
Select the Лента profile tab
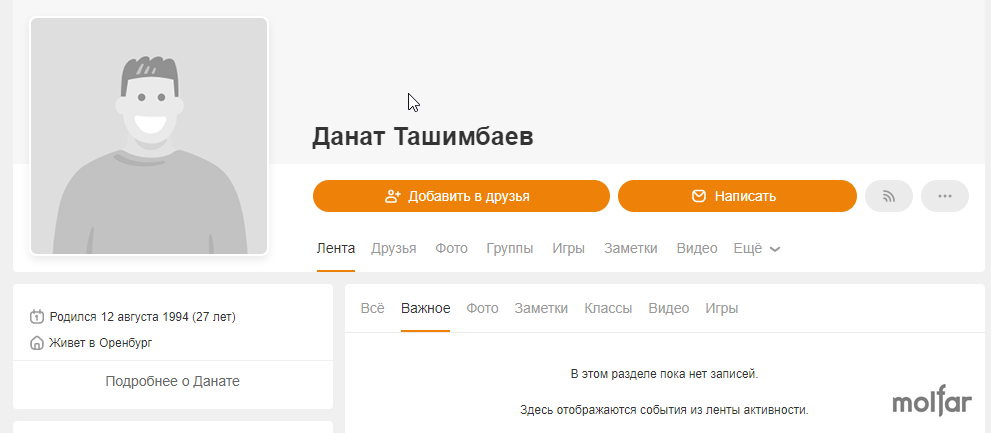coord(336,248)
